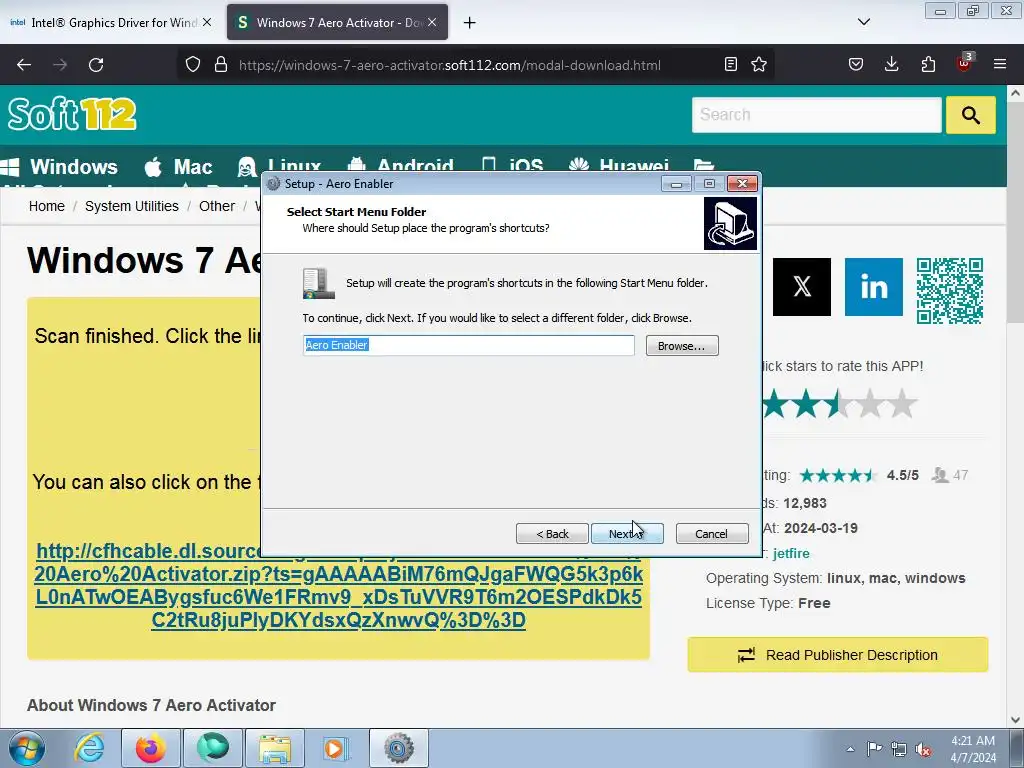Image resolution: width=1024 pixels, height=768 pixels.
Task: Click the Soft112 logo
Action: click(x=72, y=114)
